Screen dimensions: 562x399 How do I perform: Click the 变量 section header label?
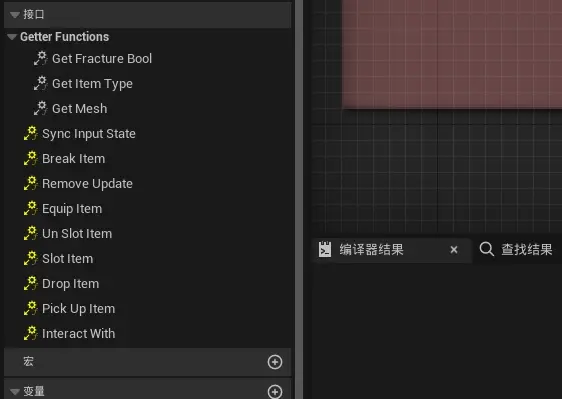[x=34, y=391]
